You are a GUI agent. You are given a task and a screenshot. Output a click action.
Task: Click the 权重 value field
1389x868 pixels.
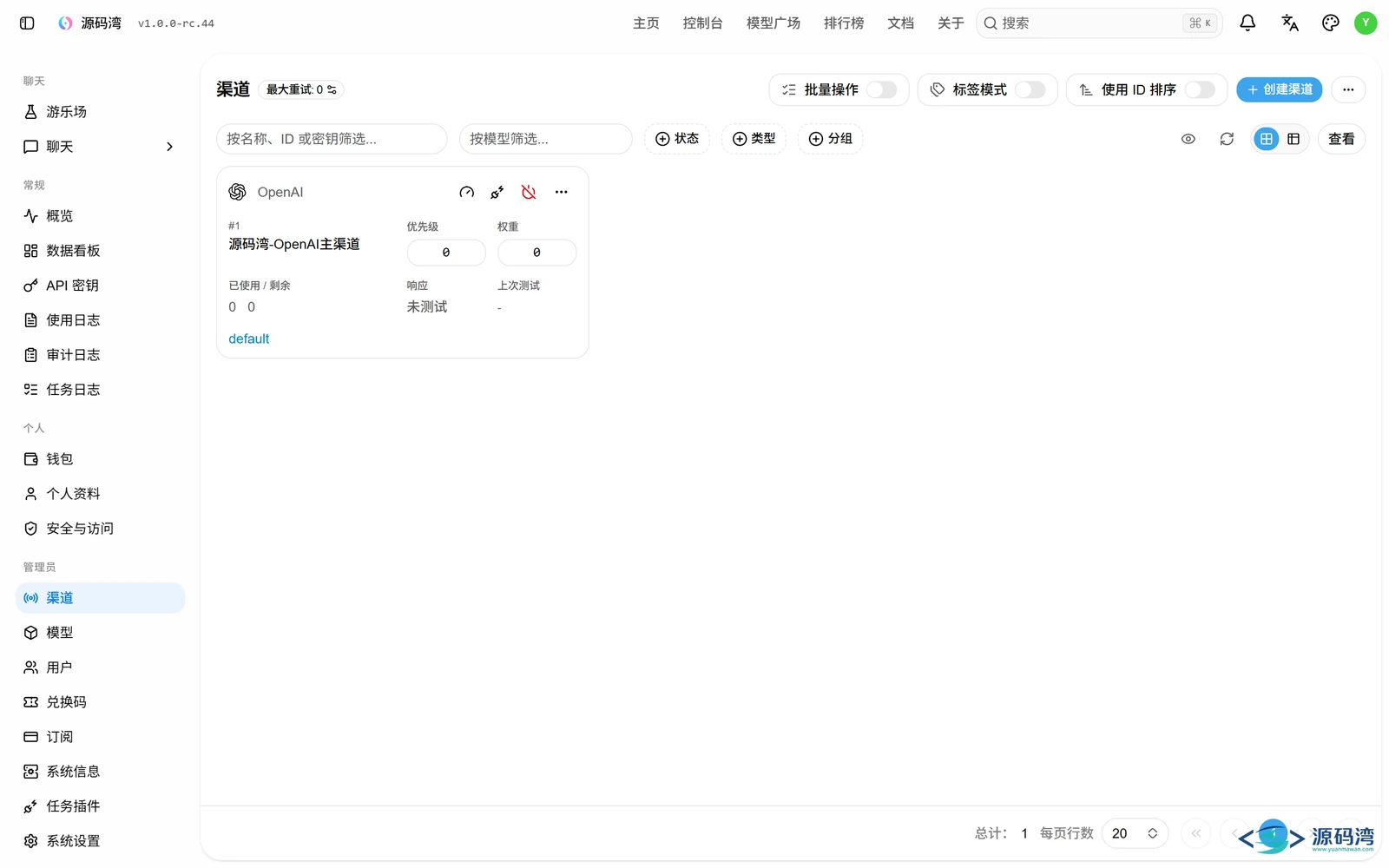[x=537, y=253]
